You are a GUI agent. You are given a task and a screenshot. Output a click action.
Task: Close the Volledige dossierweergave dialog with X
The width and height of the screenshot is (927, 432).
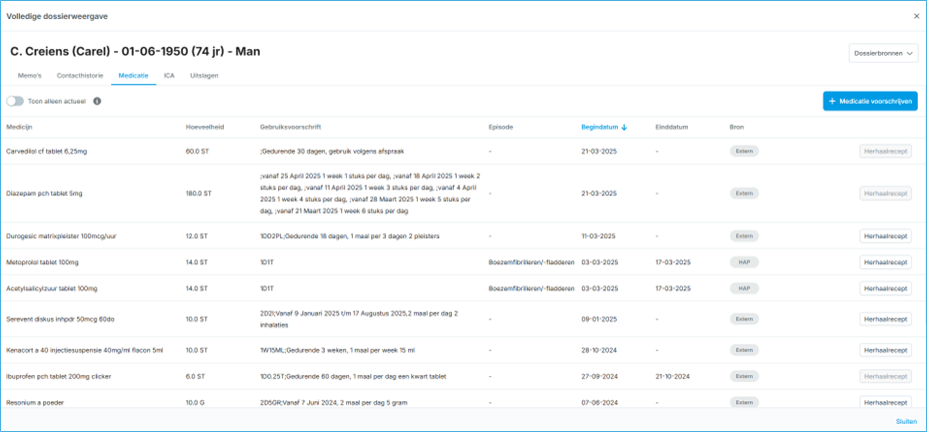916,16
